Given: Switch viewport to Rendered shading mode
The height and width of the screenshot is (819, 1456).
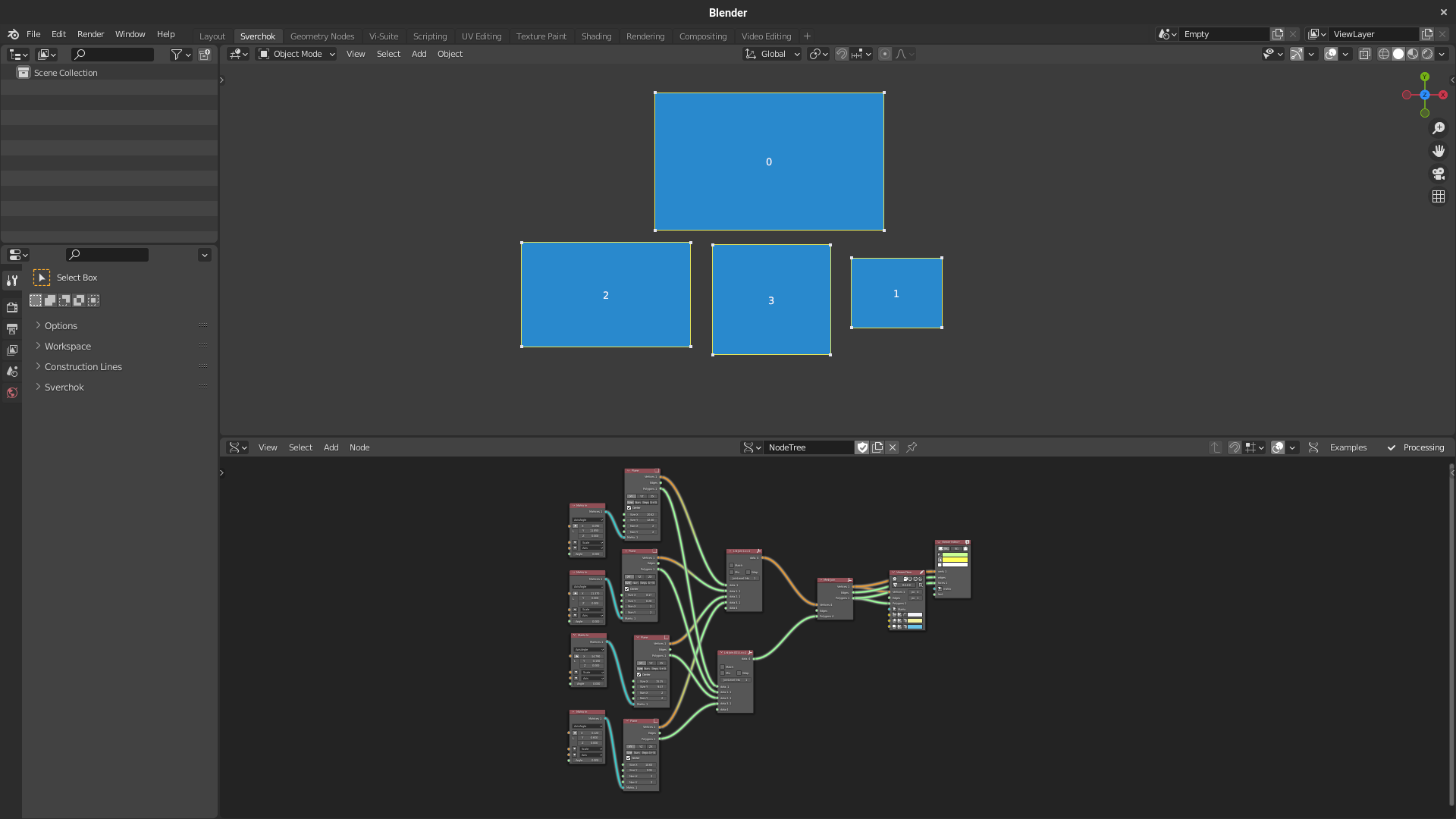Looking at the screenshot, I should pos(1429,54).
